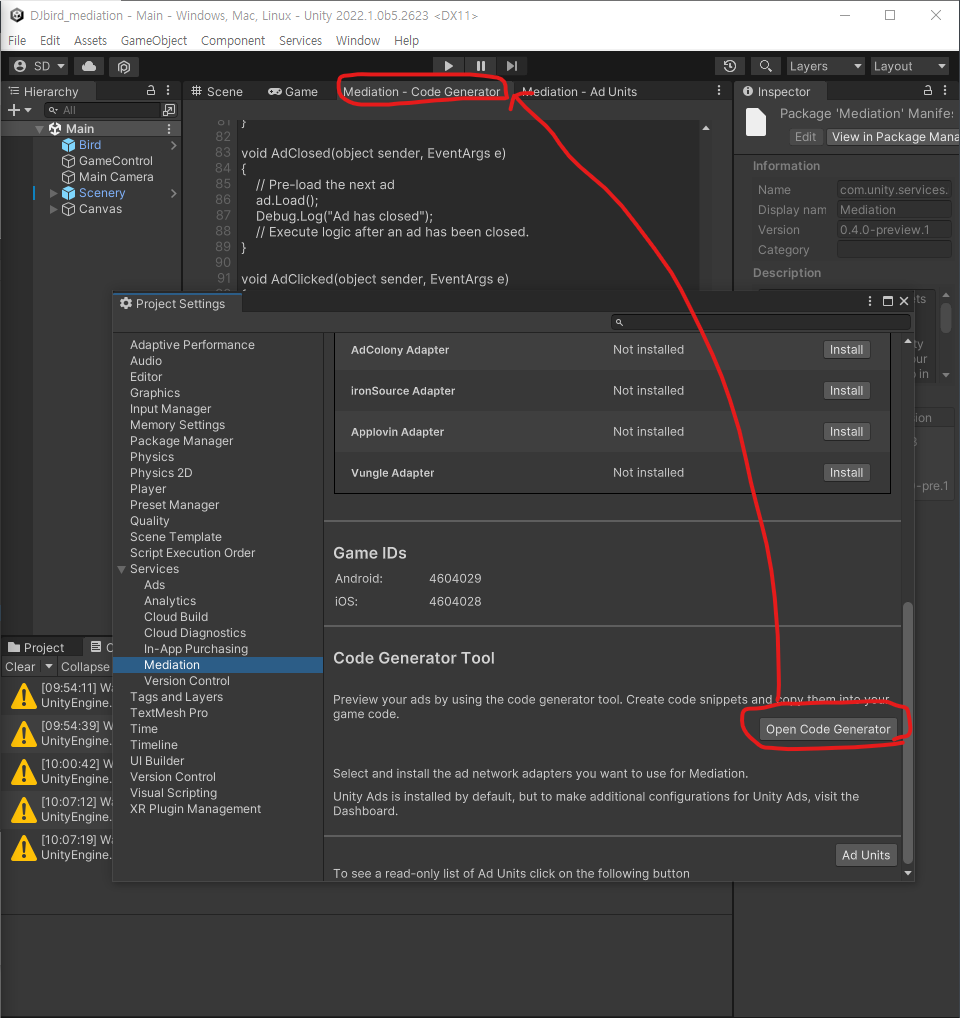960x1018 pixels.
Task: Open the Hierarchy create plus dropdown
Action: (19, 110)
